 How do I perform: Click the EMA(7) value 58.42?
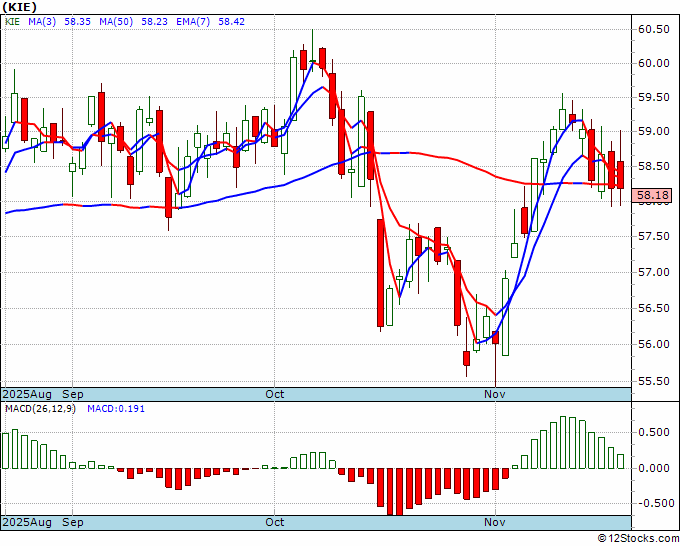231,22
